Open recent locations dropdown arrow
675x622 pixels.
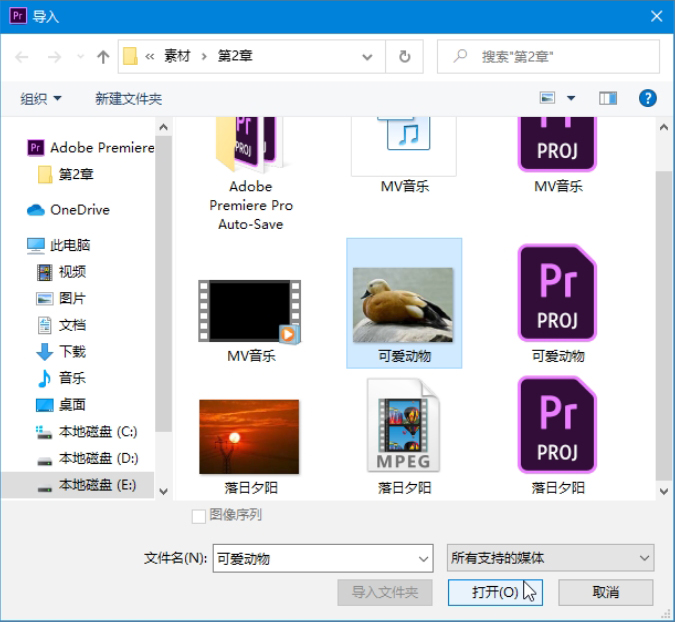[80, 57]
